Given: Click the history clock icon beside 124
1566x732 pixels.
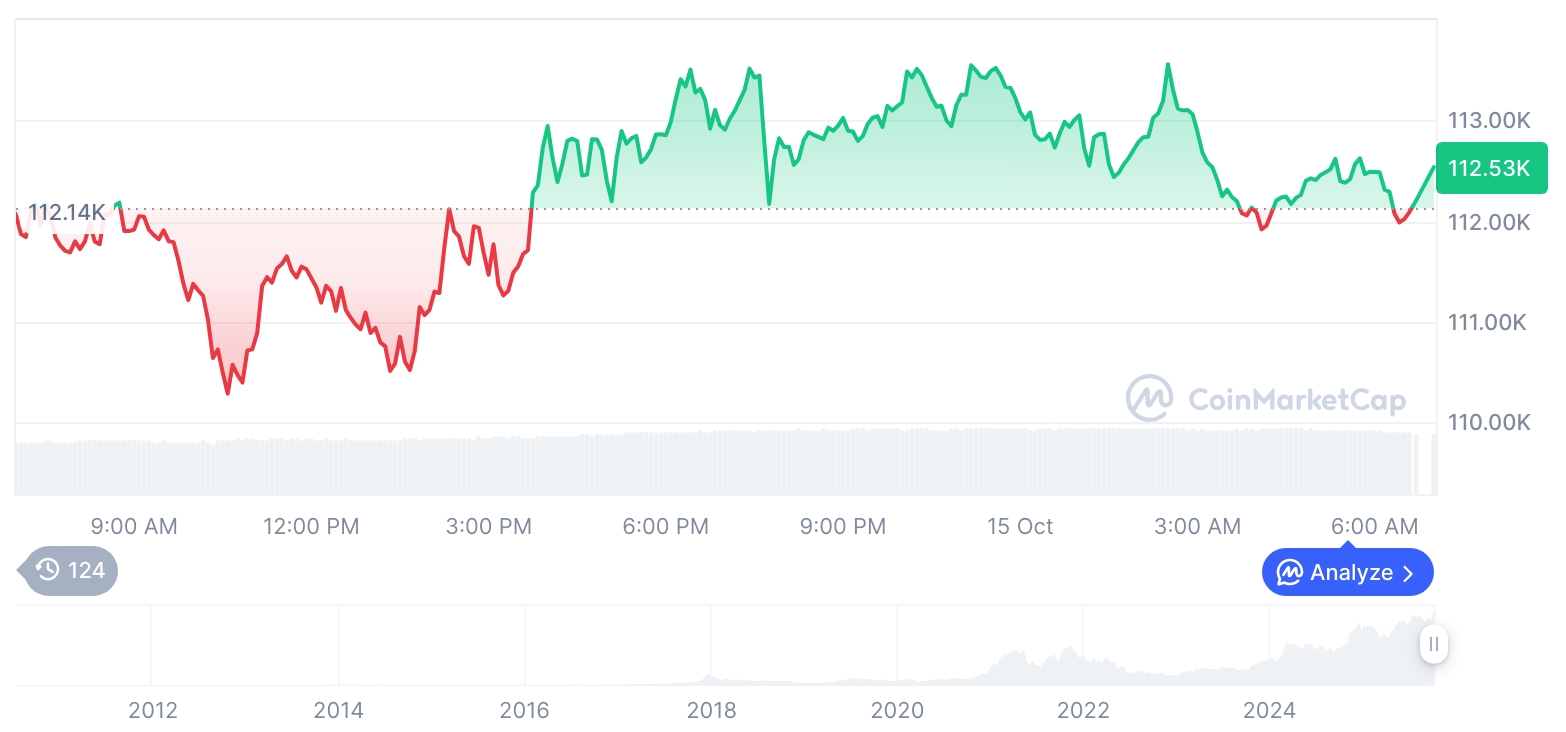Looking at the screenshot, I should [48, 571].
